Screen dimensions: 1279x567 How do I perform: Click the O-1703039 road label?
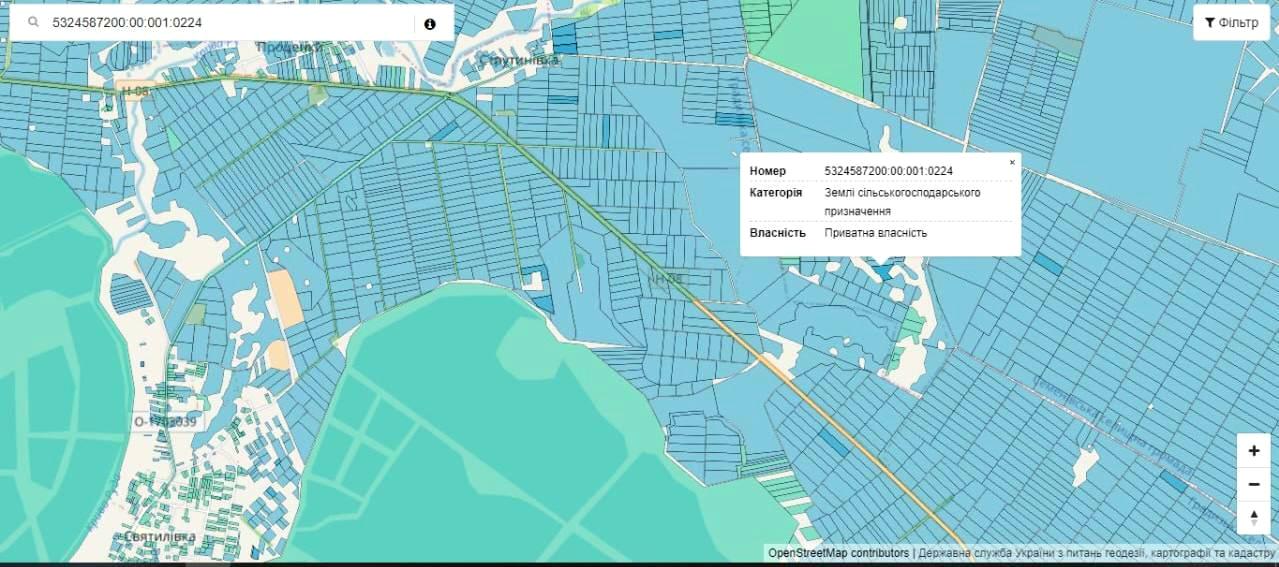point(167,422)
